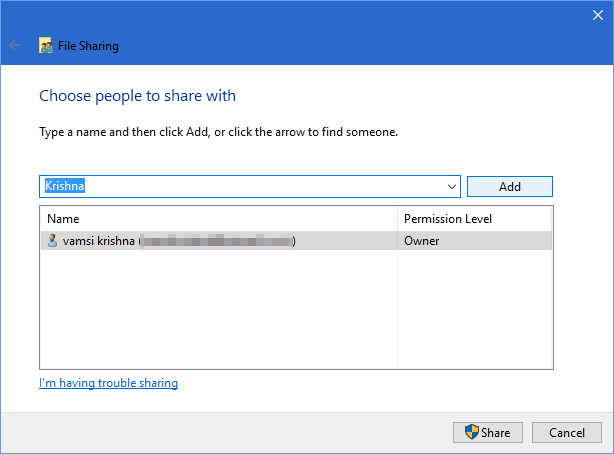
Task: Click the blurred email text in user row
Action: coord(216,241)
